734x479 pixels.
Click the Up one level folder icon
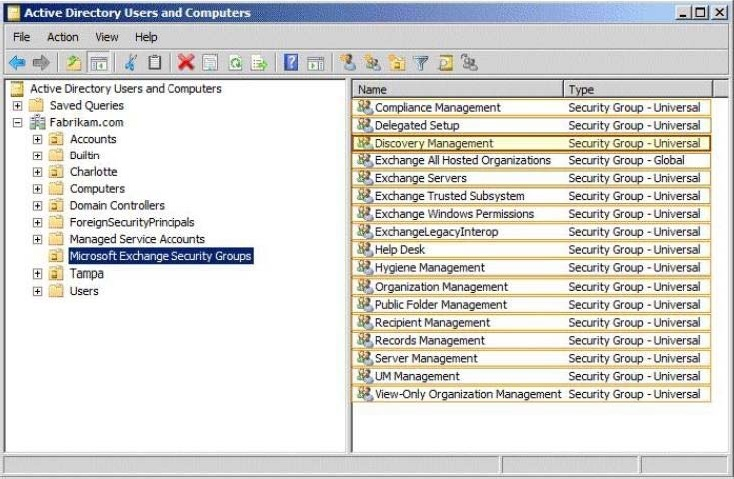tap(73, 62)
